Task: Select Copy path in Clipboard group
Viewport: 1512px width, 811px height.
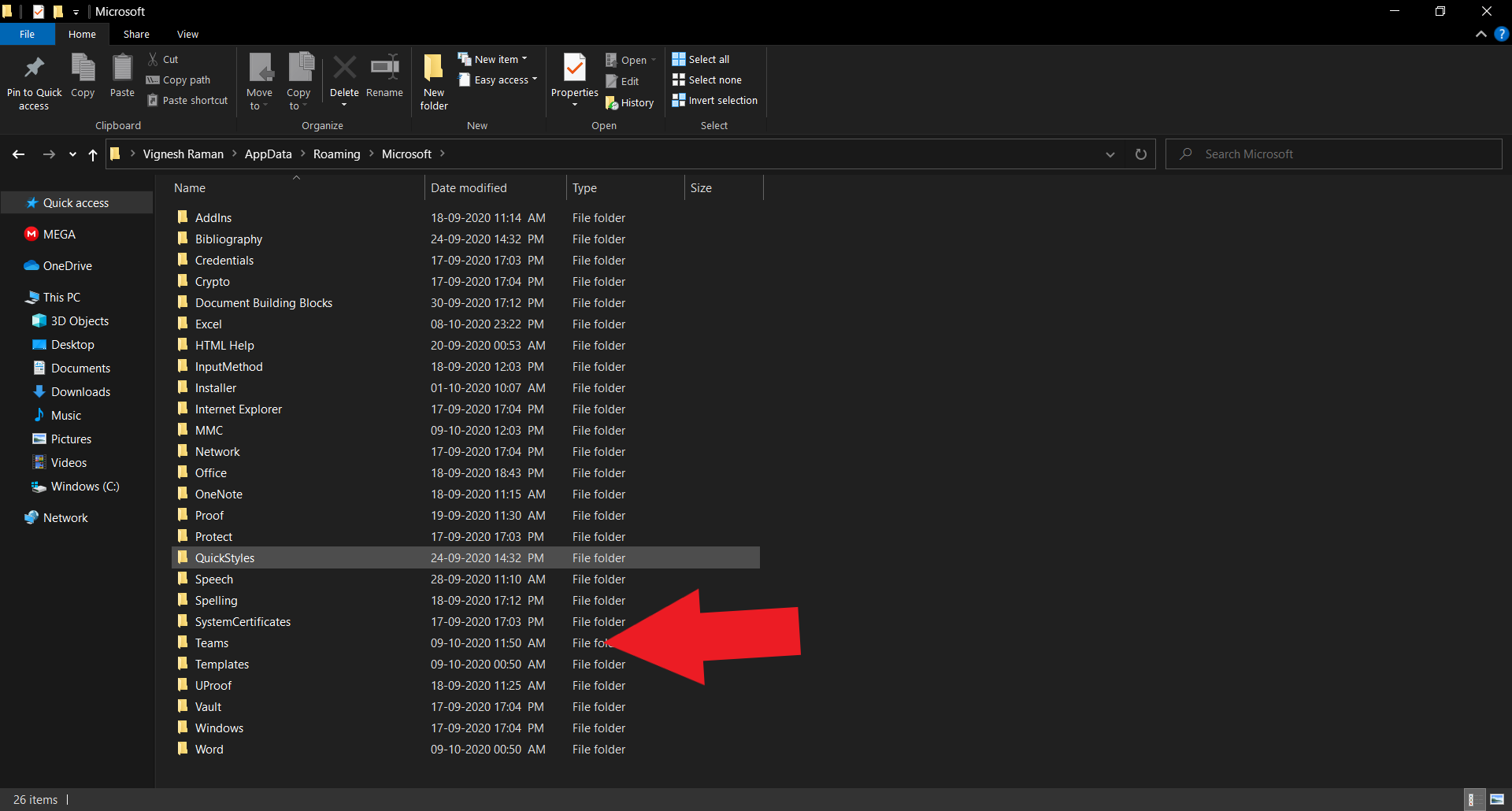Action: click(x=179, y=80)
